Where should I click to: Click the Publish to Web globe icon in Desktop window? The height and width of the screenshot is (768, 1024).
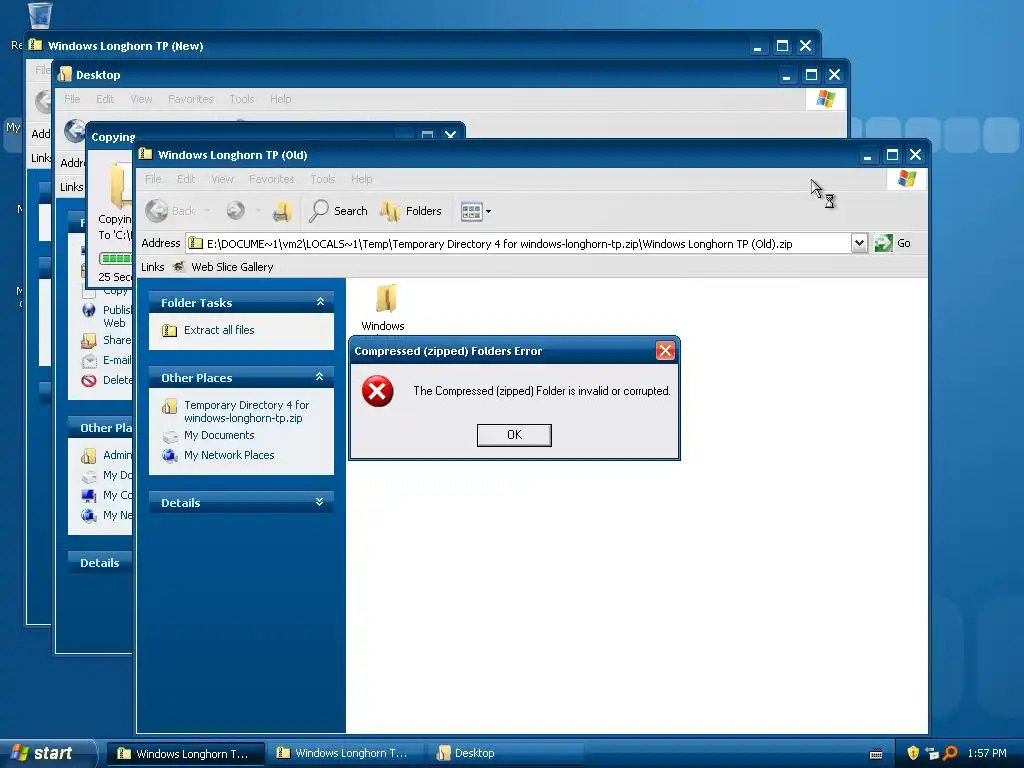point(89,310)
